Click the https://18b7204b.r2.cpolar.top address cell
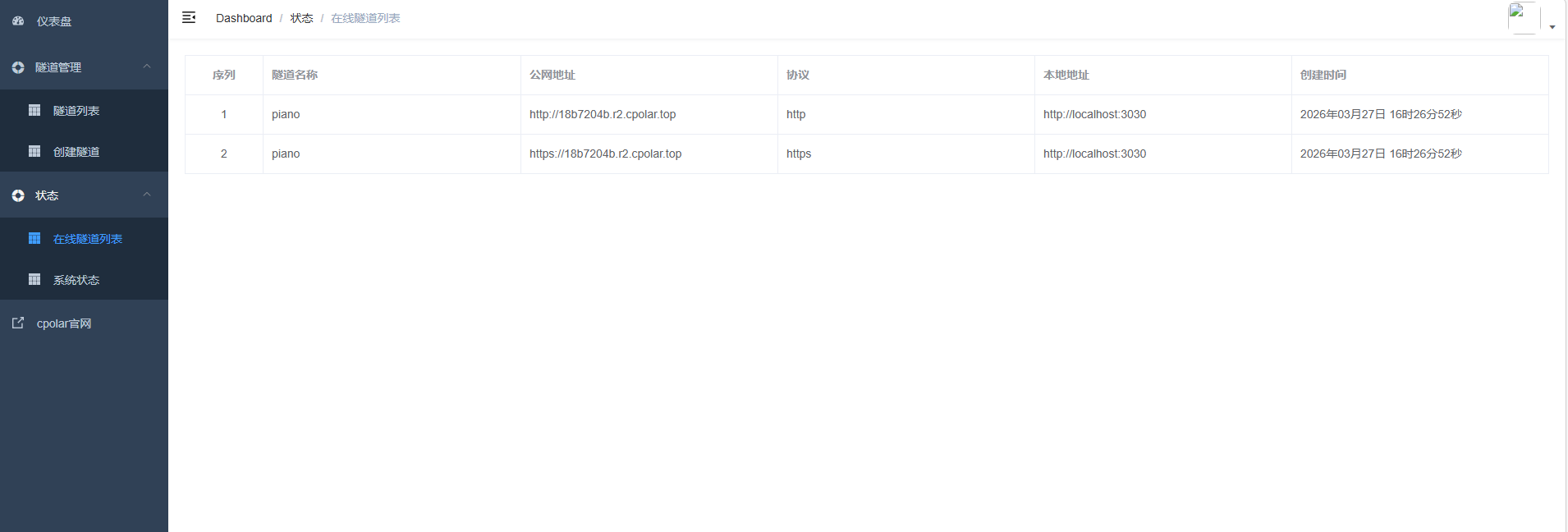The width and height of the screenshot is (1568, 532). coord(605,154)
